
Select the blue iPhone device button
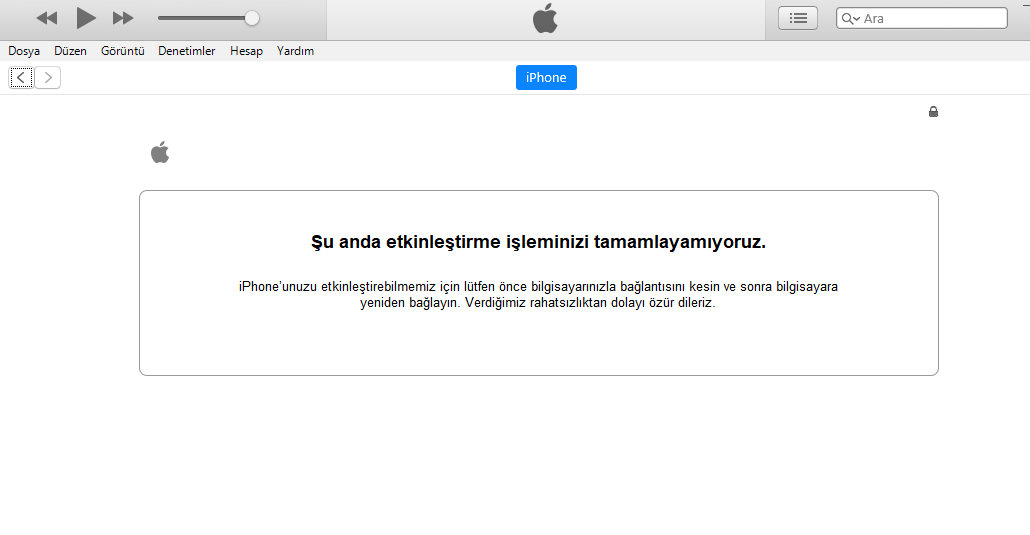click(546, 78)
